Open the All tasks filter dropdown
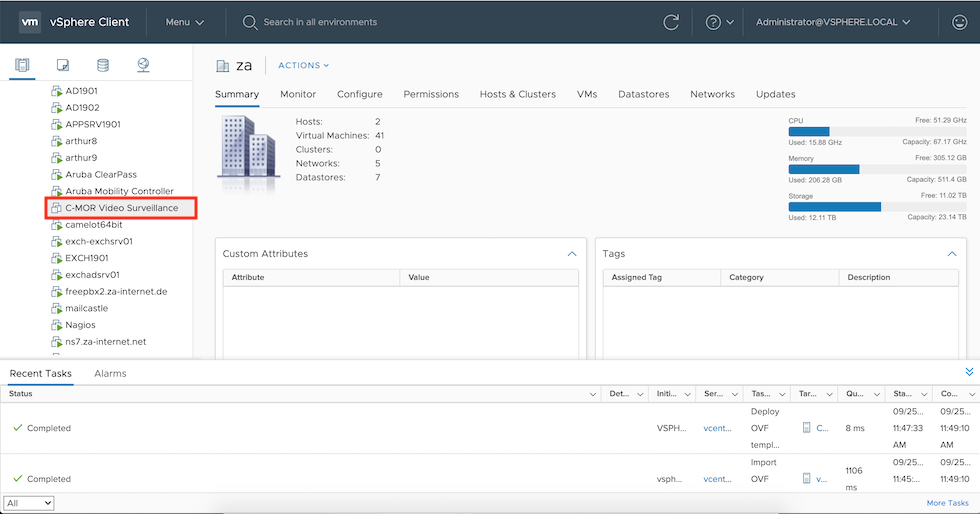 29,503
